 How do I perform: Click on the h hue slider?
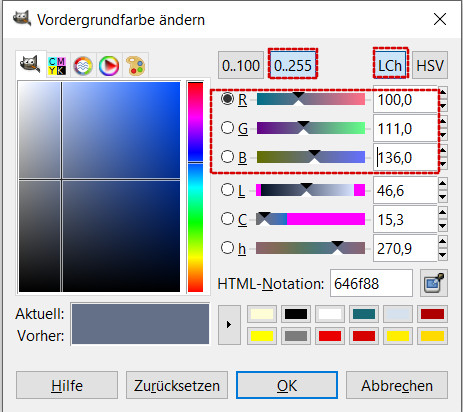tap(311, 248)
